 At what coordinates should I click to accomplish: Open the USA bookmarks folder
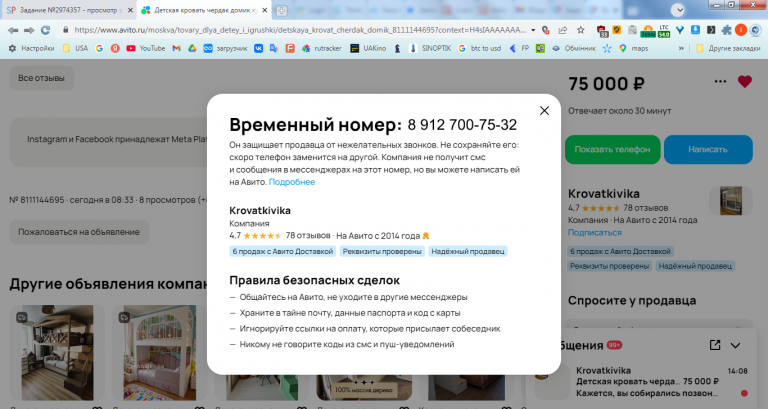(75, 48)
